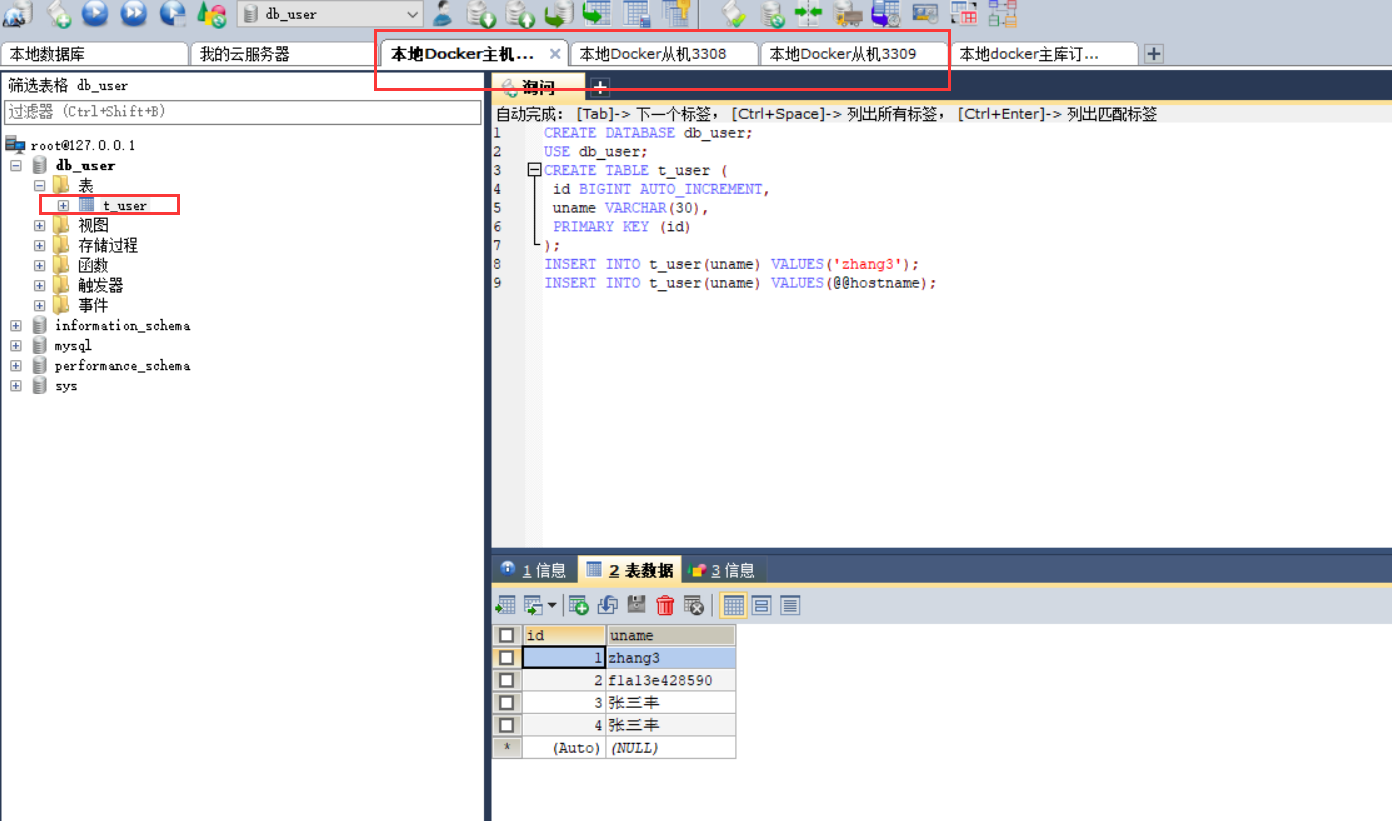Switch to form view mode icon

(762, 605)
